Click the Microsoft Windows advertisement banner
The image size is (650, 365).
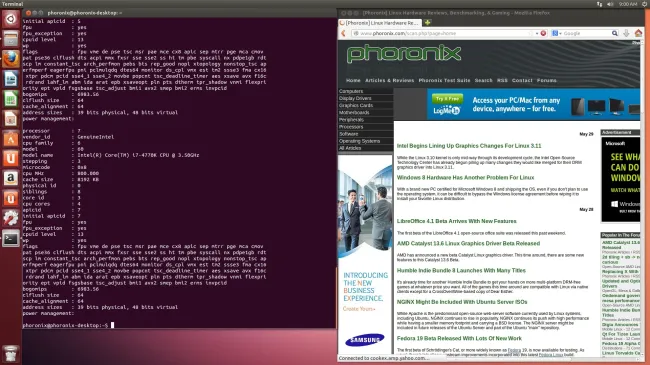(621, 179)
